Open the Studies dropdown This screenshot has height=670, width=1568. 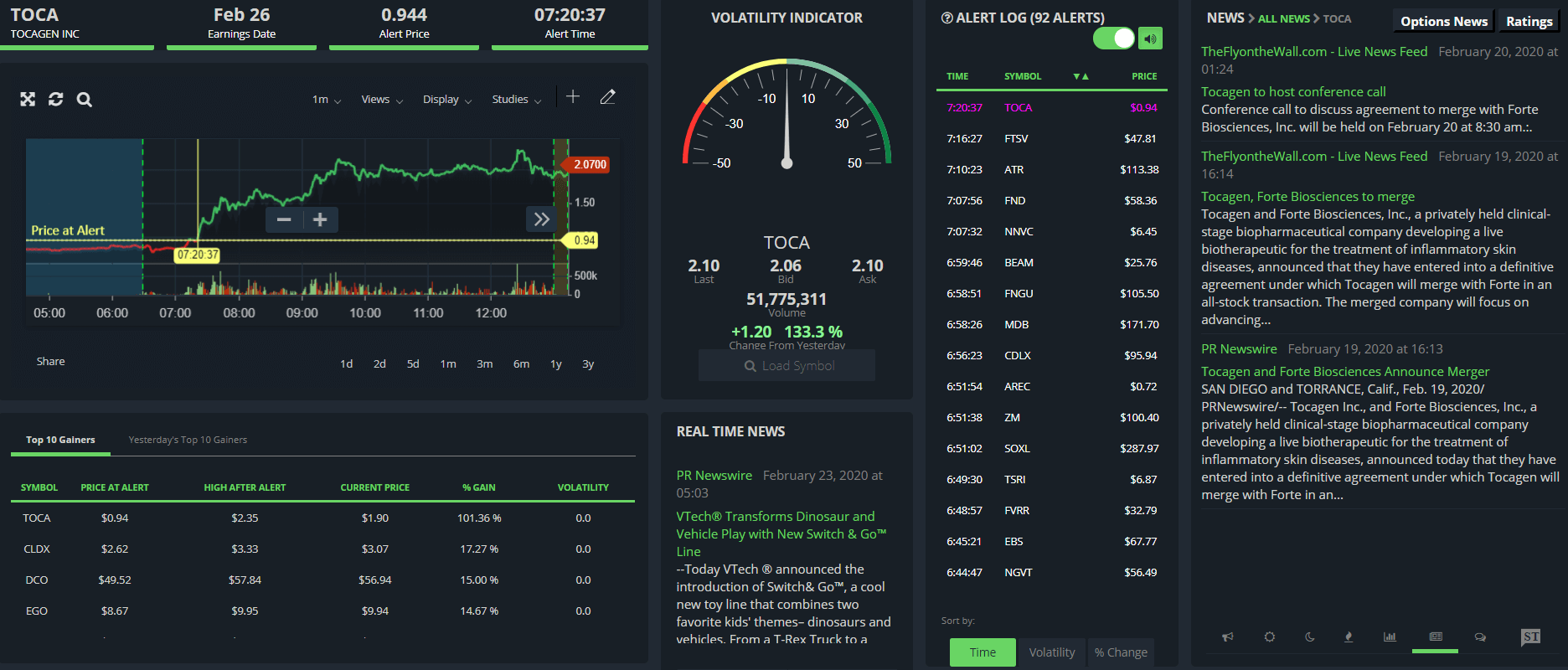coord(517,99)
